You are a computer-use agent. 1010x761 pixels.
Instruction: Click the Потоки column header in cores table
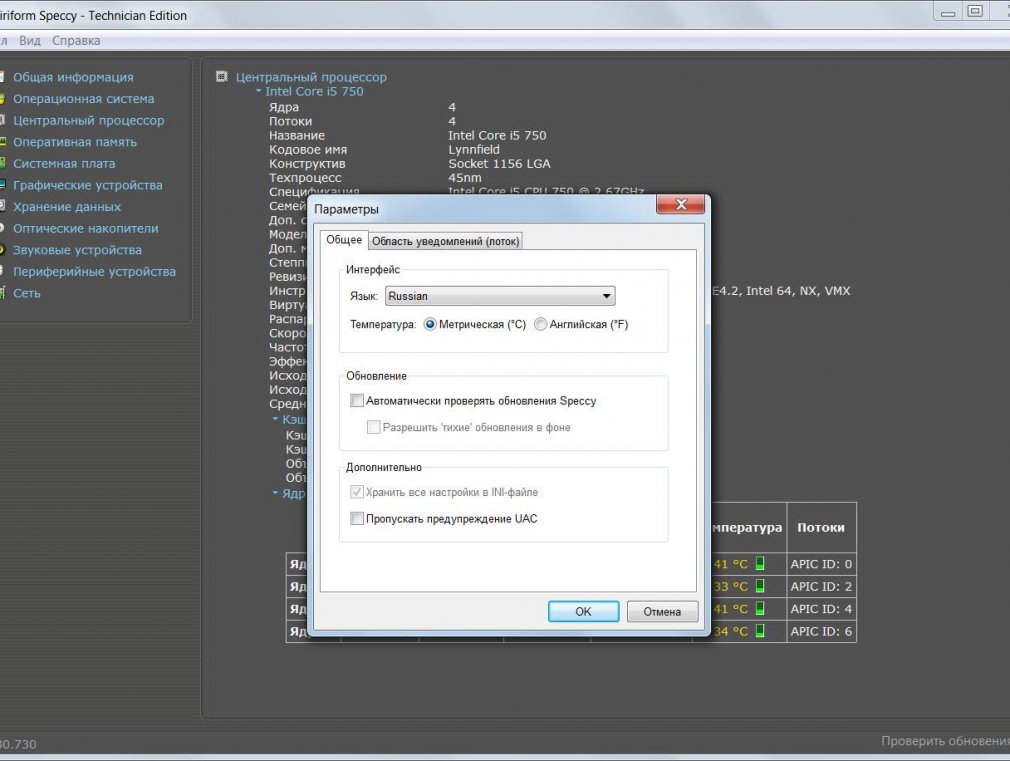coord(821,527)
